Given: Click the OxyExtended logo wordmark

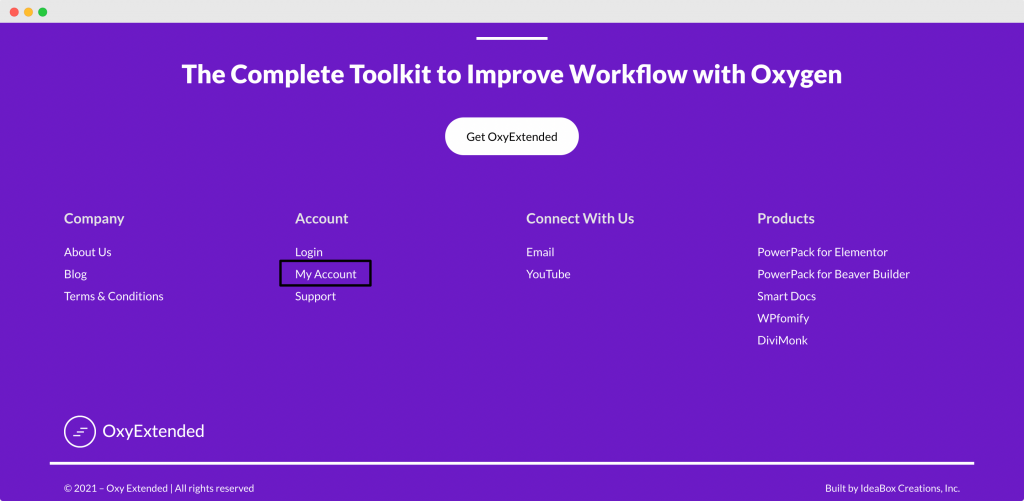Looking at the screenshot, I should 153,431.
